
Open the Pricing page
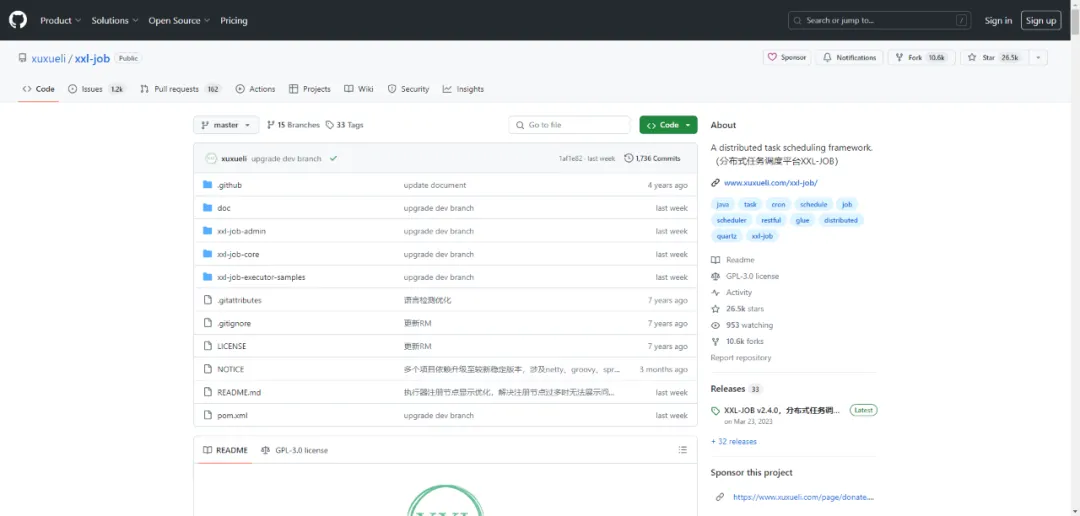[x=233, y=21]
